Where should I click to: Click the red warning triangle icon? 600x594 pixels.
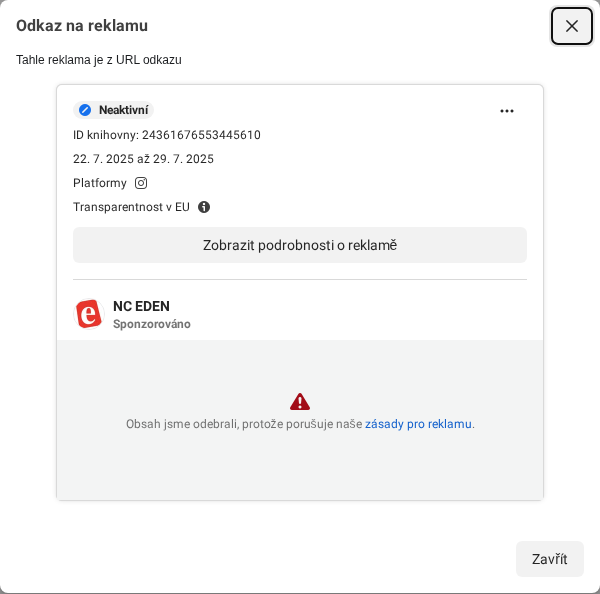click(300, 401)
